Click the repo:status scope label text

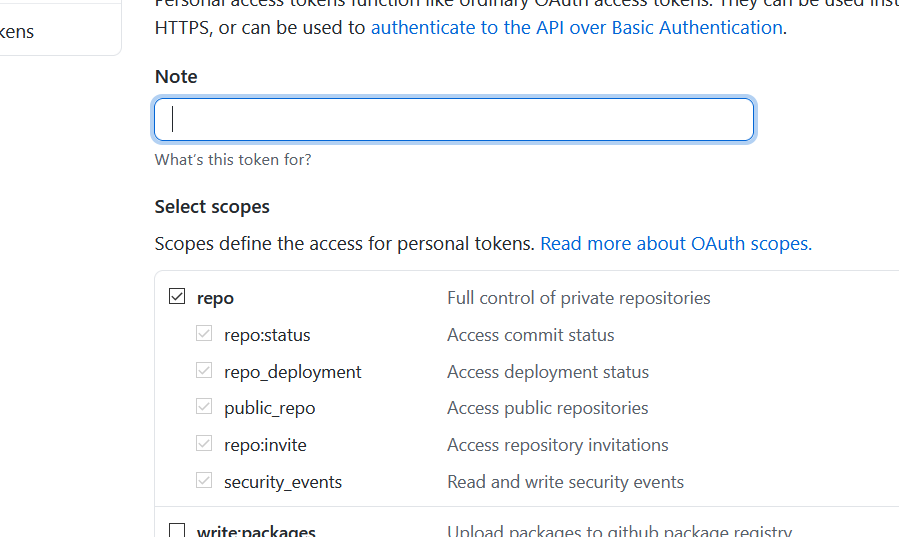click(267, 335)
